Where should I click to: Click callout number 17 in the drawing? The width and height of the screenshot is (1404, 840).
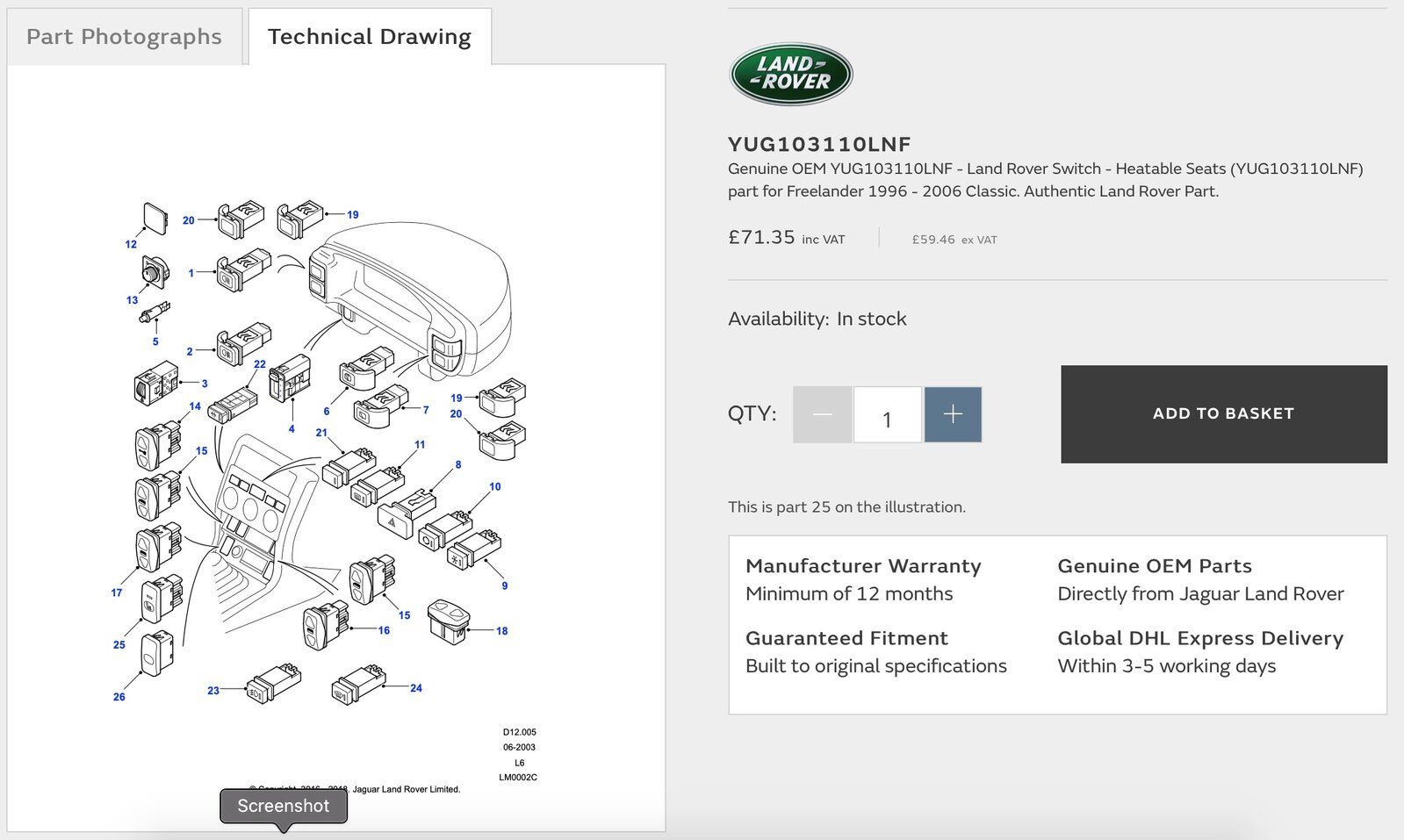117,593
